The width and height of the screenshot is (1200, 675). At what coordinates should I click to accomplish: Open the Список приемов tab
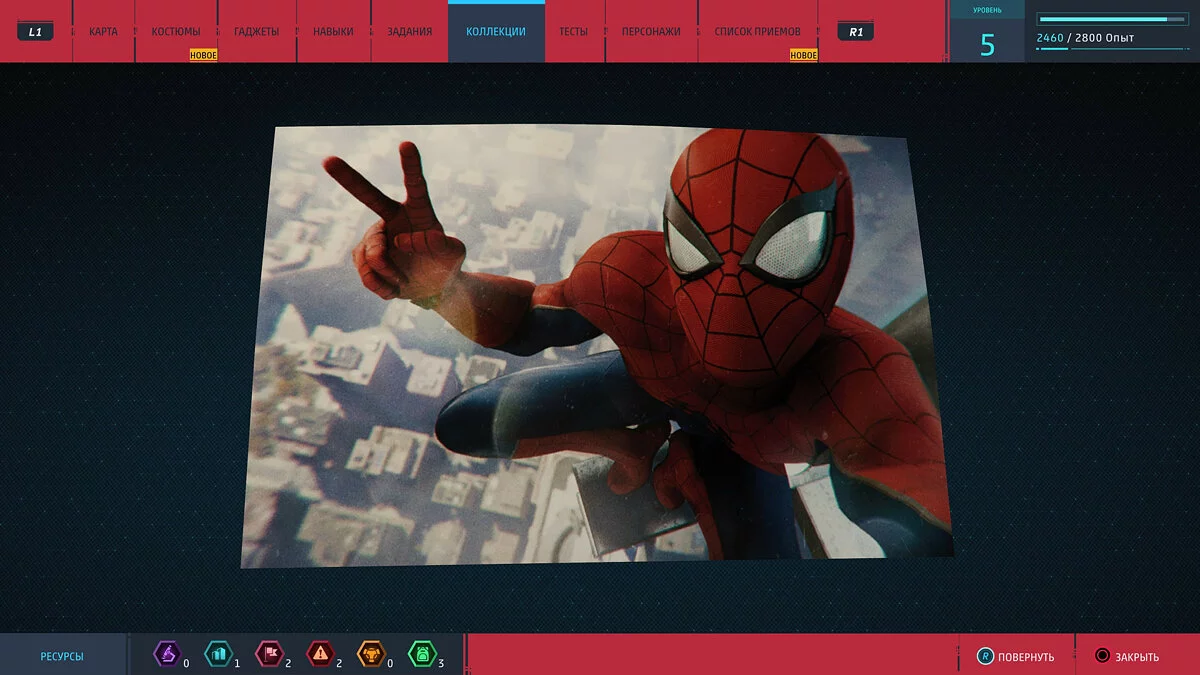pyautogui.click(x=758, y=32)
